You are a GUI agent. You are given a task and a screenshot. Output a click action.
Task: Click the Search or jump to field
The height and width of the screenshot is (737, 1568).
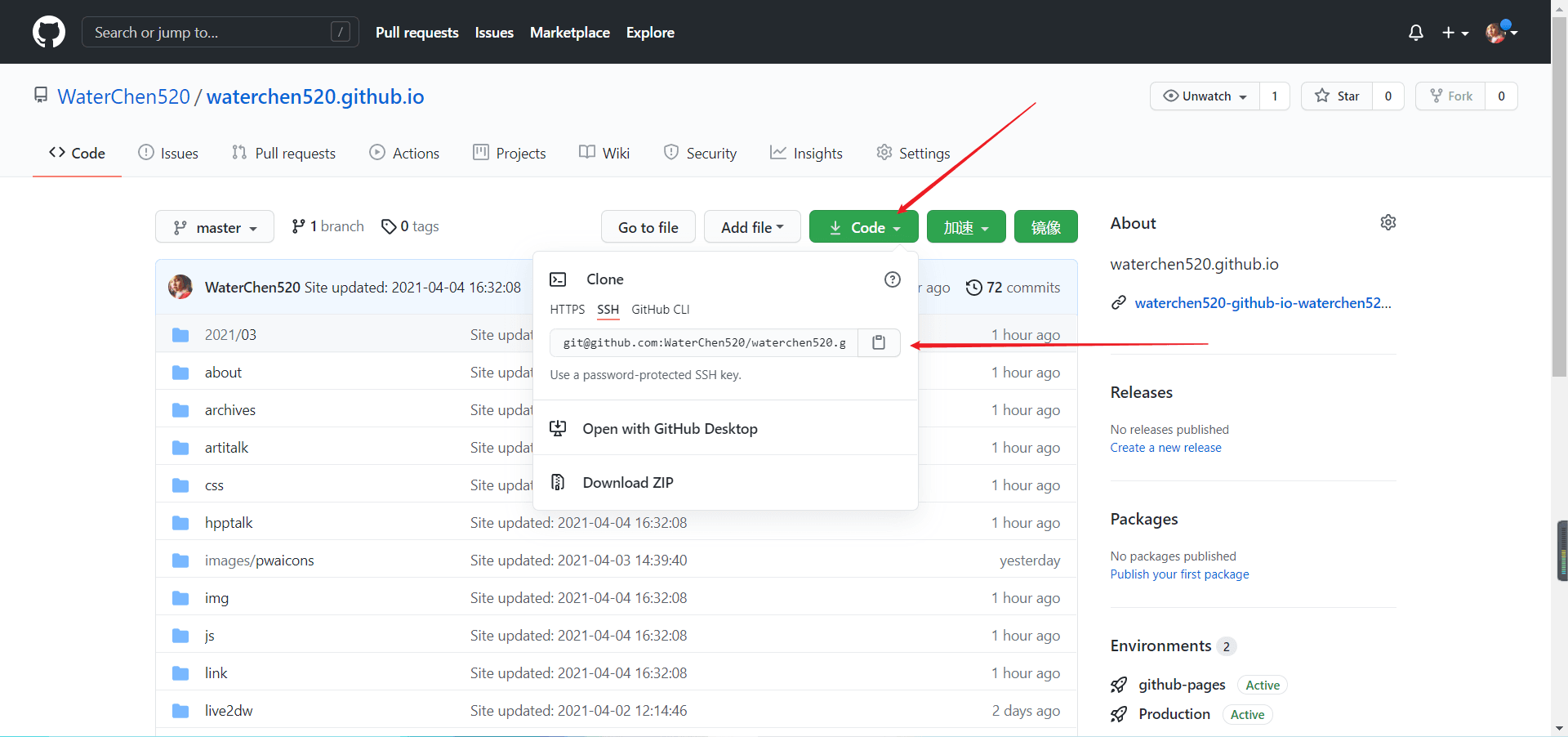[220, 32]
